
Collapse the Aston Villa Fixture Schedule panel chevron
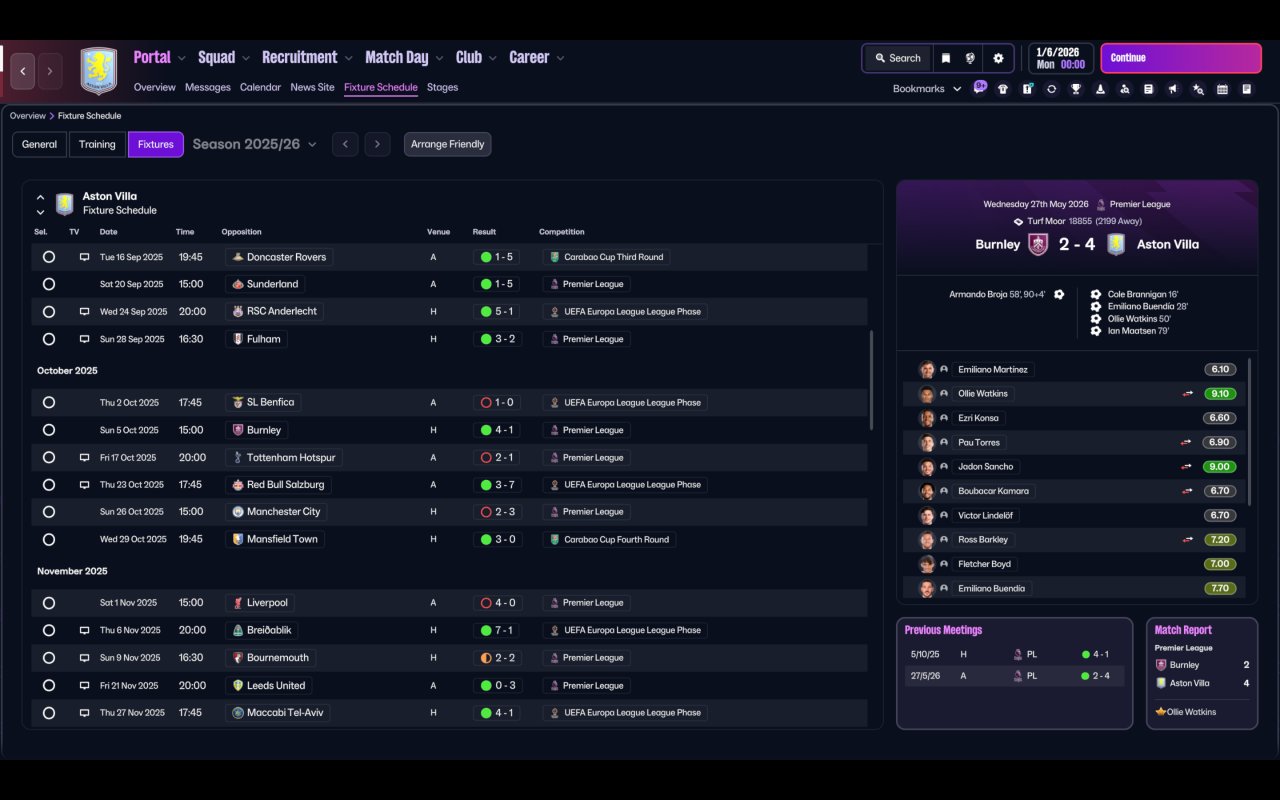coord(40,197)
